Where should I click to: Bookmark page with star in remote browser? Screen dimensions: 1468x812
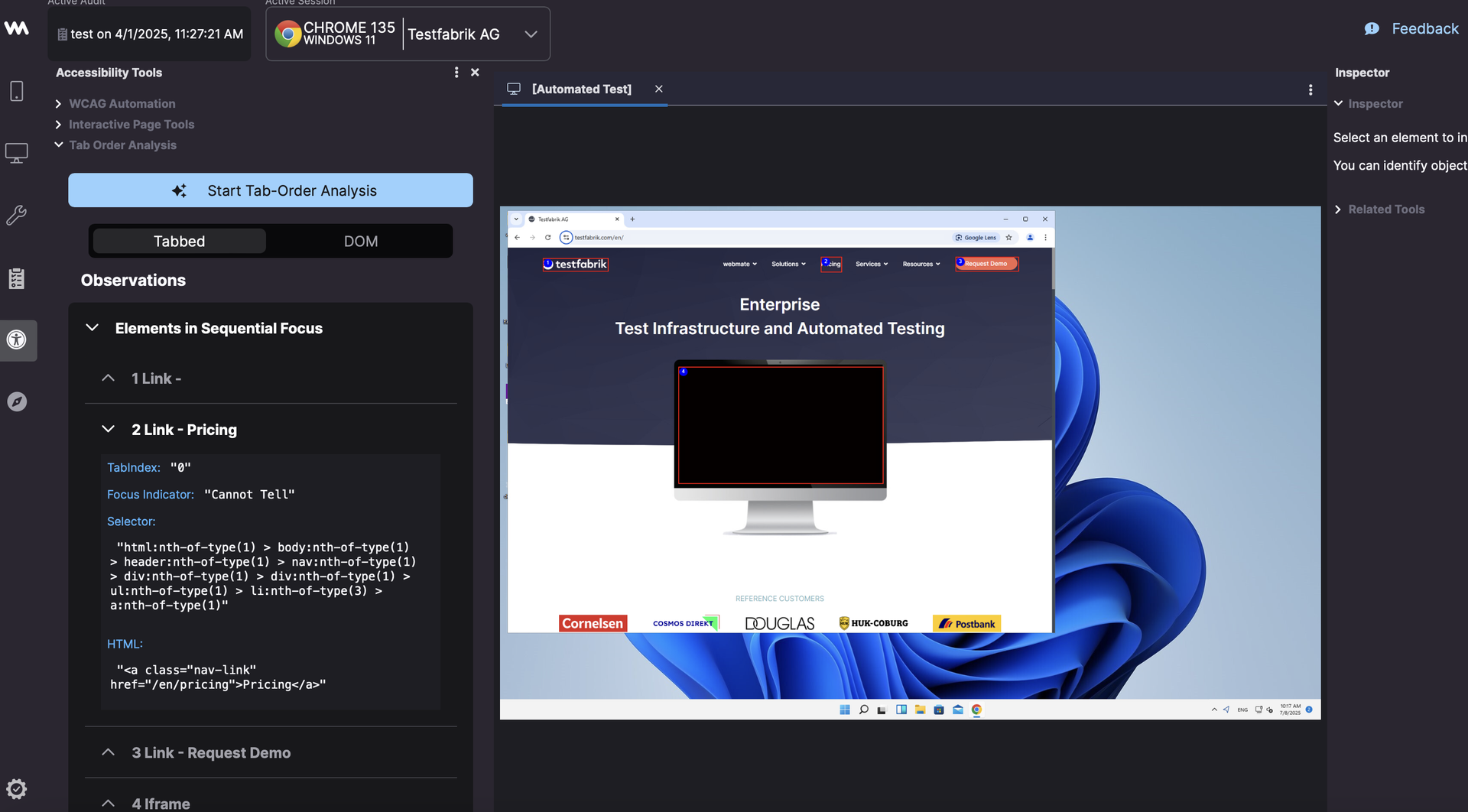pos(1008,237)
